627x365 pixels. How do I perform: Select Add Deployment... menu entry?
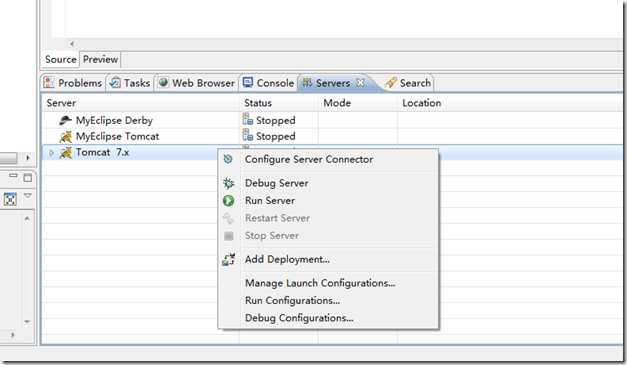coord(287,259)
